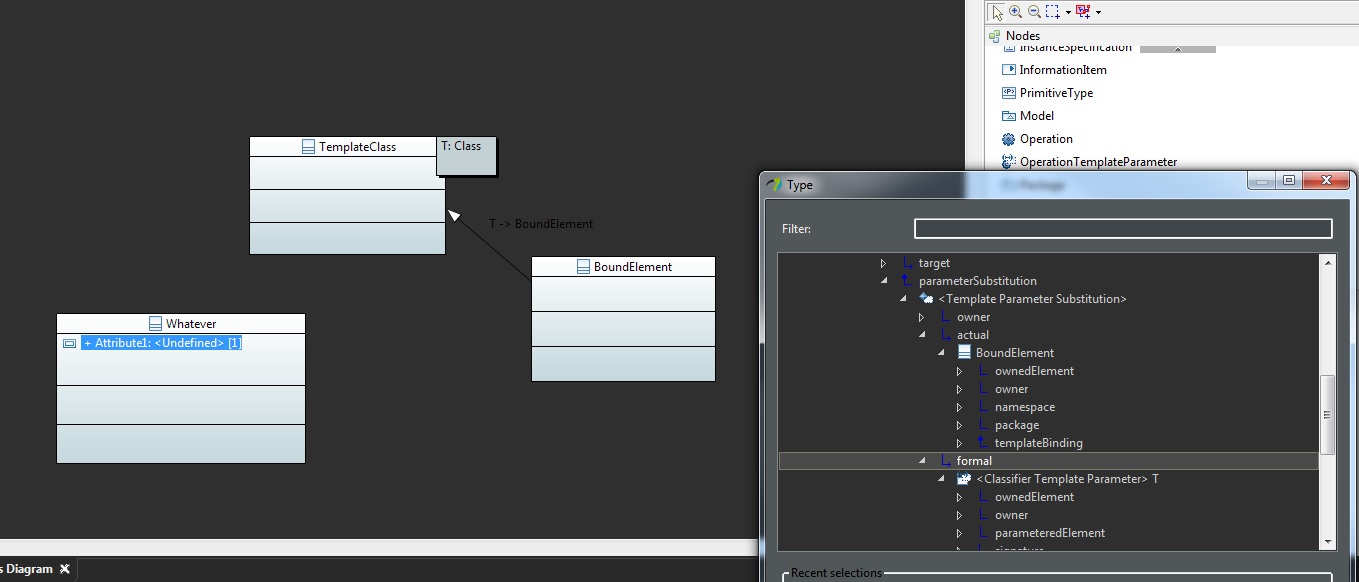Expand ownedElement under BoundElement
Screen dimensions: 1359x582
click(959, 371)
